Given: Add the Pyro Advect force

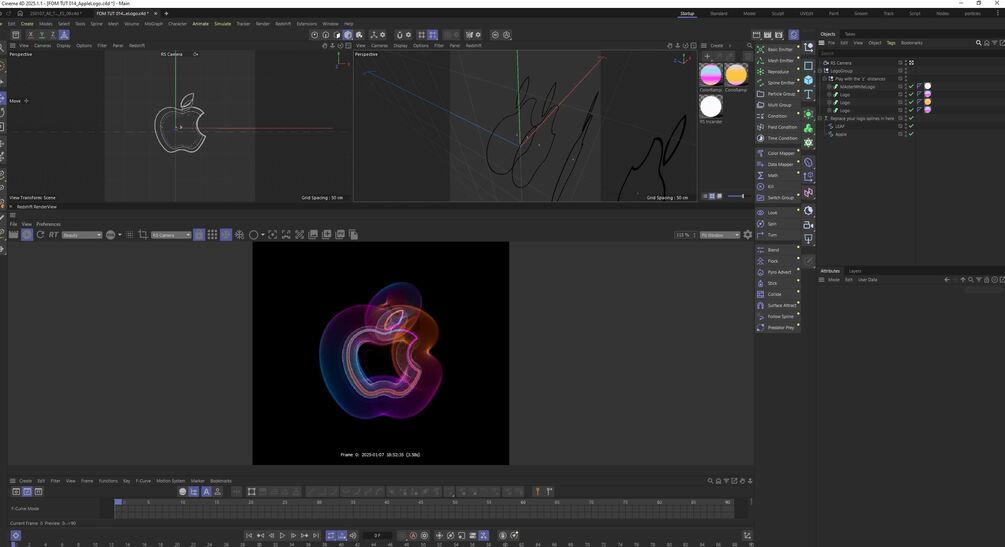Looking at the screenshot, I should pyautogui.click(x=777, y=272).
